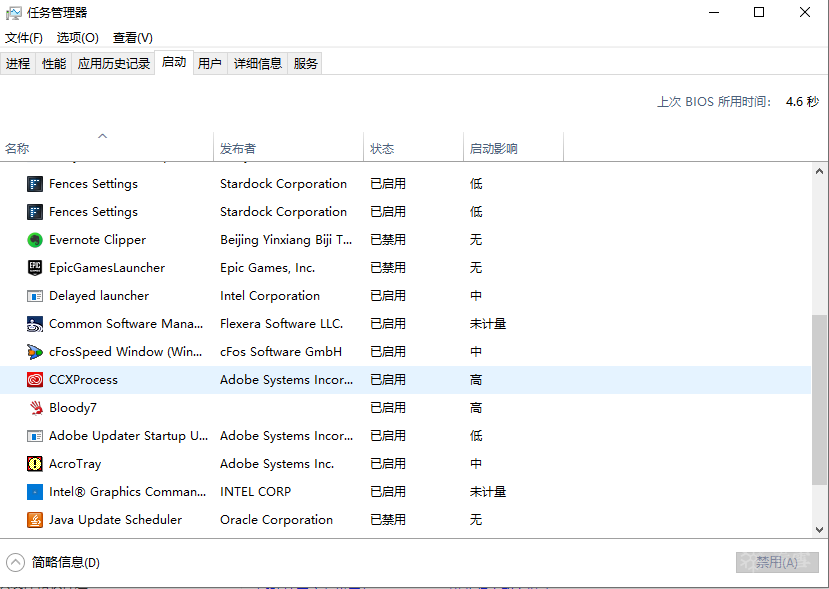829x589 pixels.
Task: Click the scrollbar up arrow
Action: 819,171
